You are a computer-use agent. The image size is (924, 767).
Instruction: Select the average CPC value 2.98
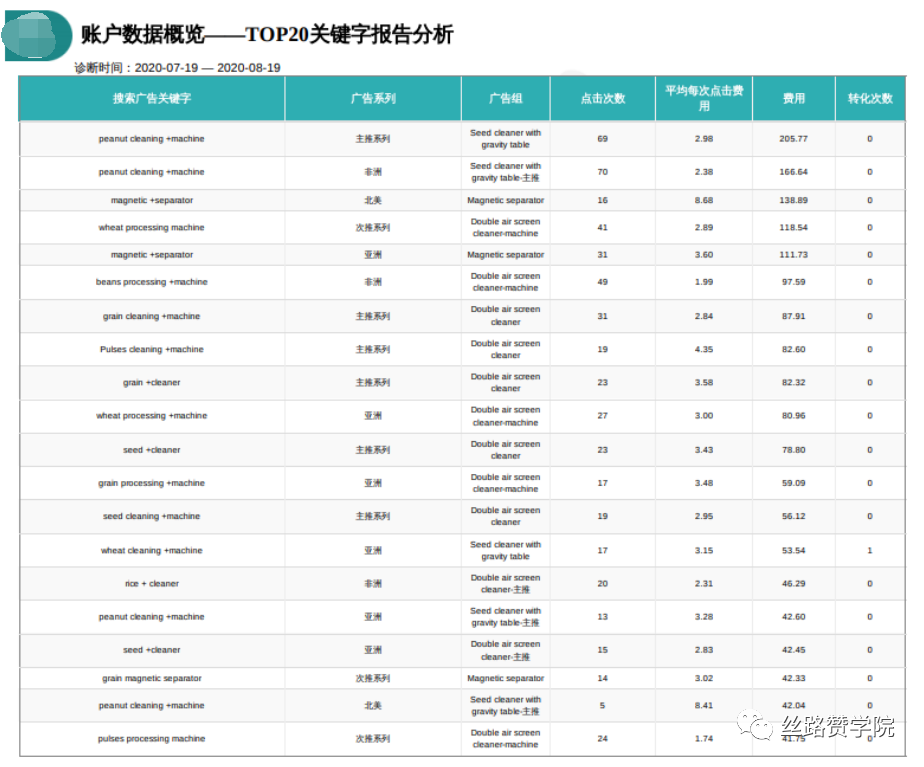pos(704,139)
